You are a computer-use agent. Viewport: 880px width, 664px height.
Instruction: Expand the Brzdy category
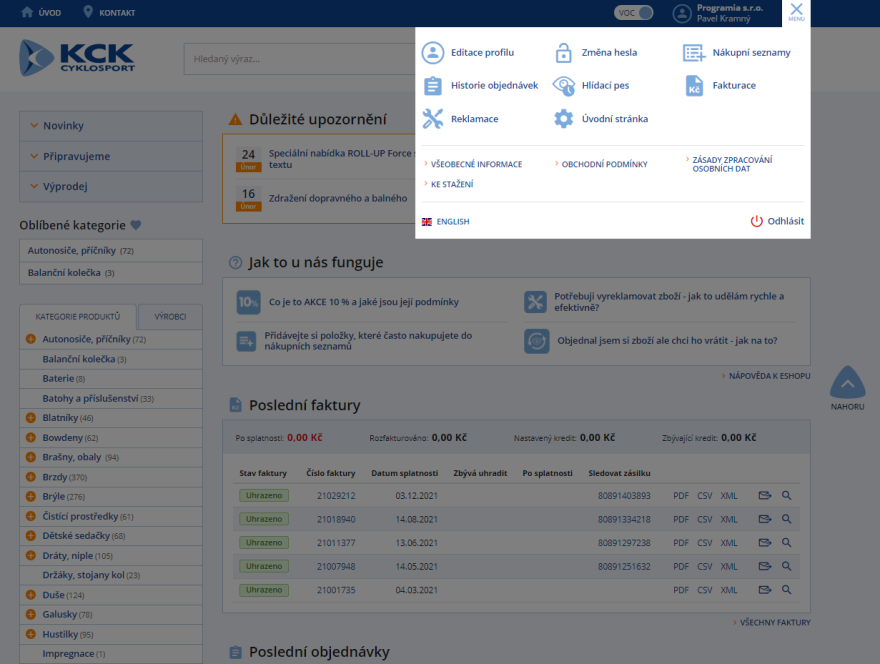(31, 477)
